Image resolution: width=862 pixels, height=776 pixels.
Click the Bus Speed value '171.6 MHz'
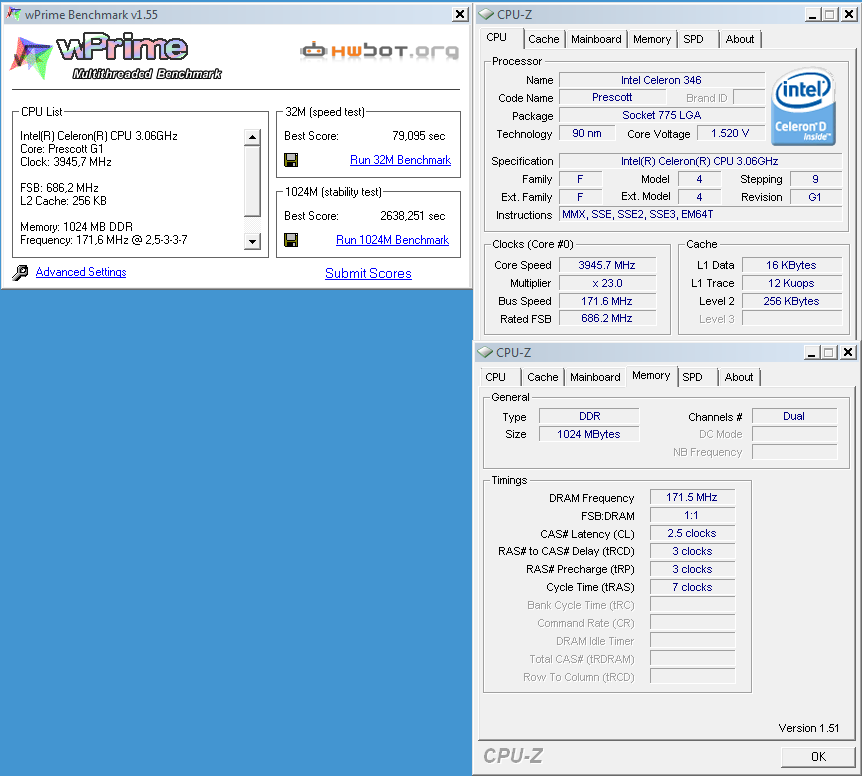point(607,301)
